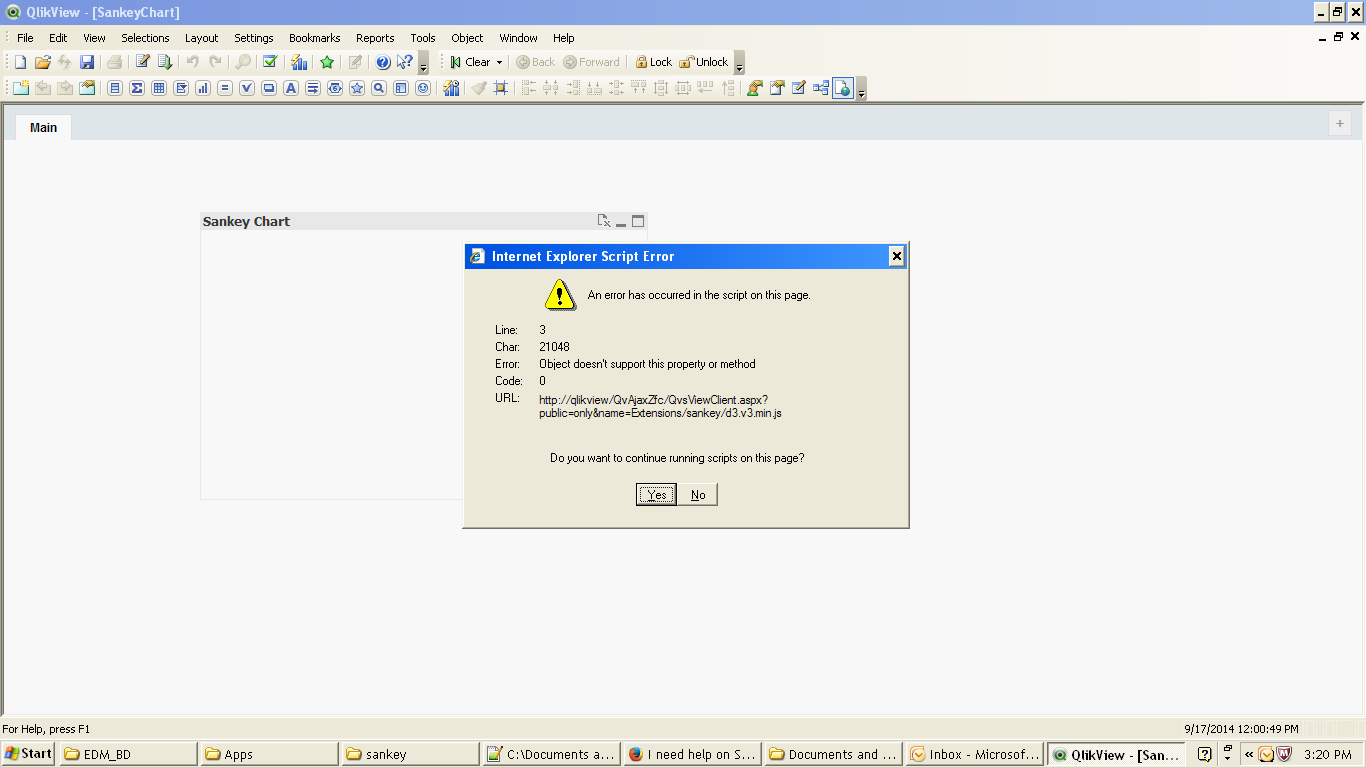Create a Current Selections Box with V icon
1366x768 pixels.
247,88
